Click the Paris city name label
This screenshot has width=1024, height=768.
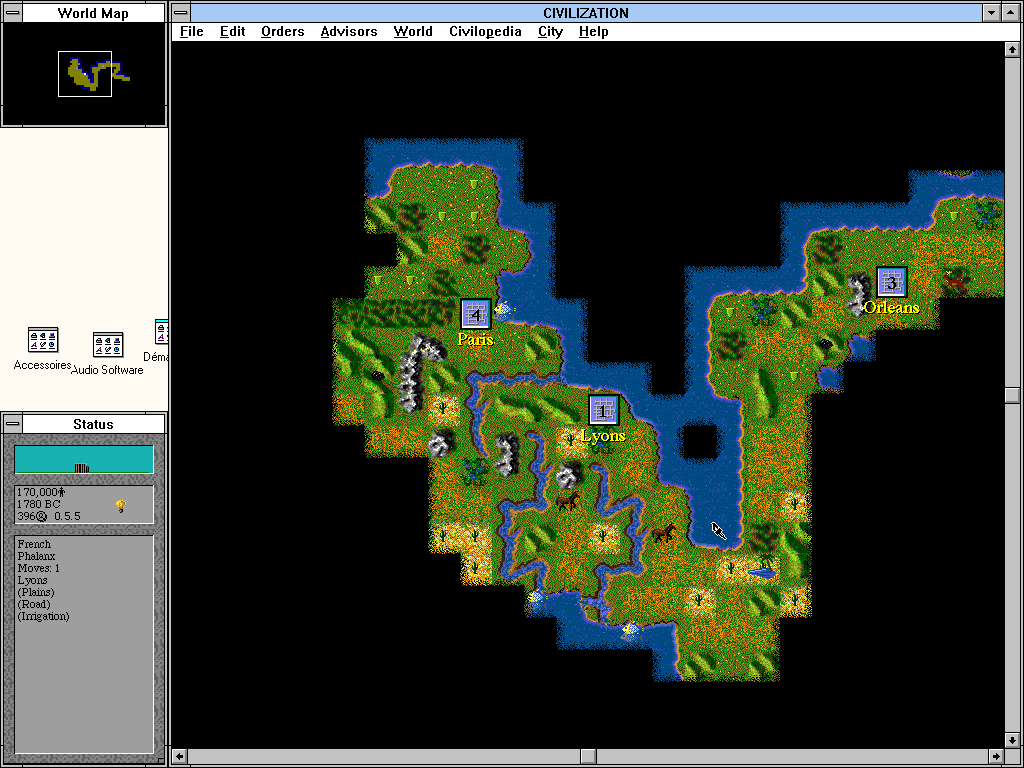(475, 340)
